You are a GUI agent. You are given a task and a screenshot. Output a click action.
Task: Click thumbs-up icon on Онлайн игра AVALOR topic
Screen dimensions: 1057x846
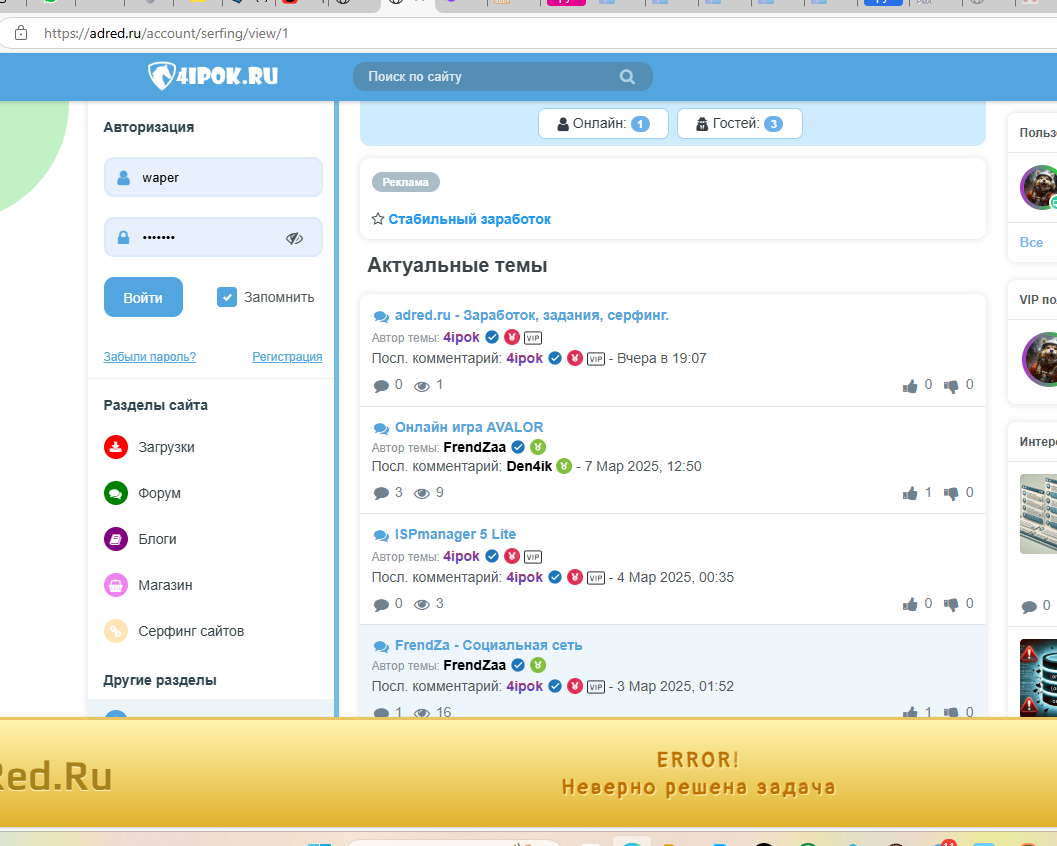(x=910, y=493)
